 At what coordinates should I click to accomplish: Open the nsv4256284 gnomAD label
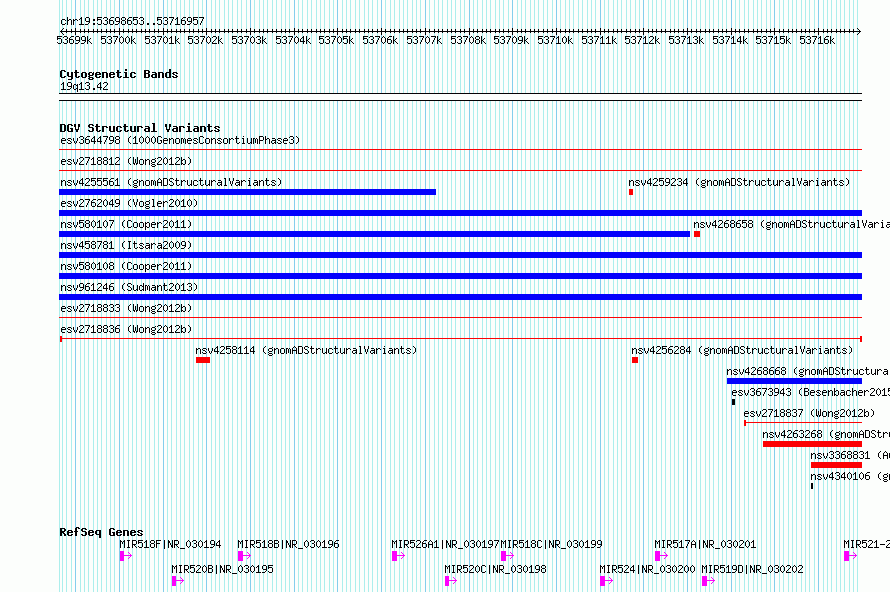(742, 350)
